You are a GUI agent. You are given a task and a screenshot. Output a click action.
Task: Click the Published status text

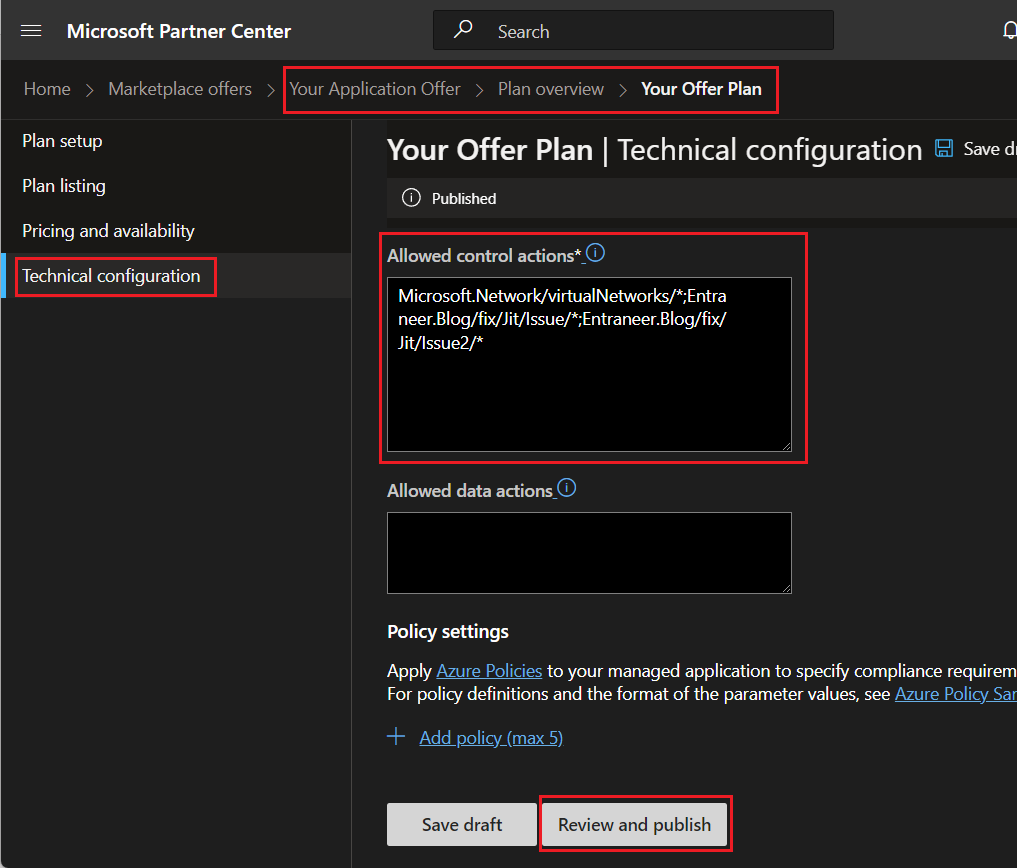pyautogui.click(x=464, y=199)
